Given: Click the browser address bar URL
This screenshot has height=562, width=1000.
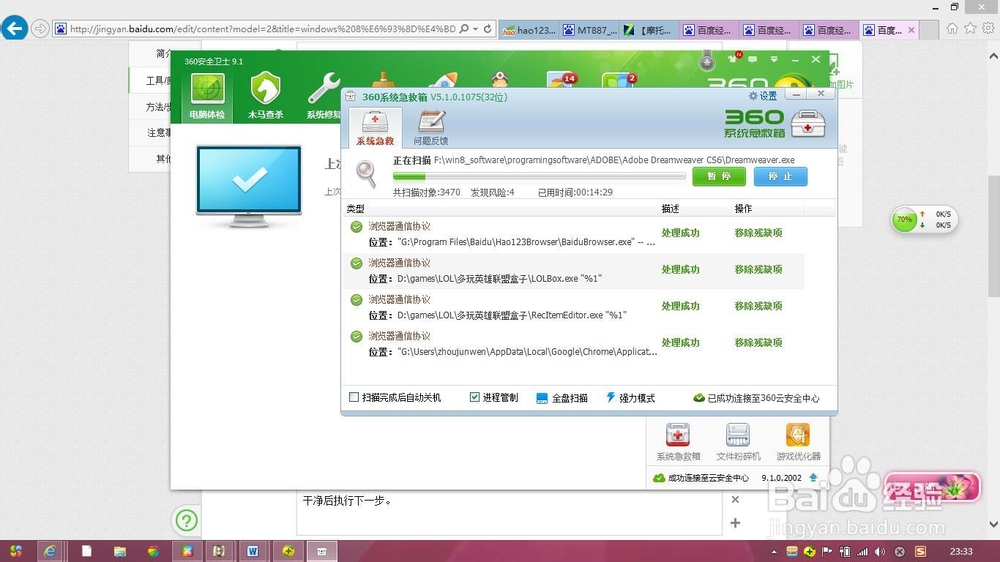Looking at the screenshot, I should point(263,29).
